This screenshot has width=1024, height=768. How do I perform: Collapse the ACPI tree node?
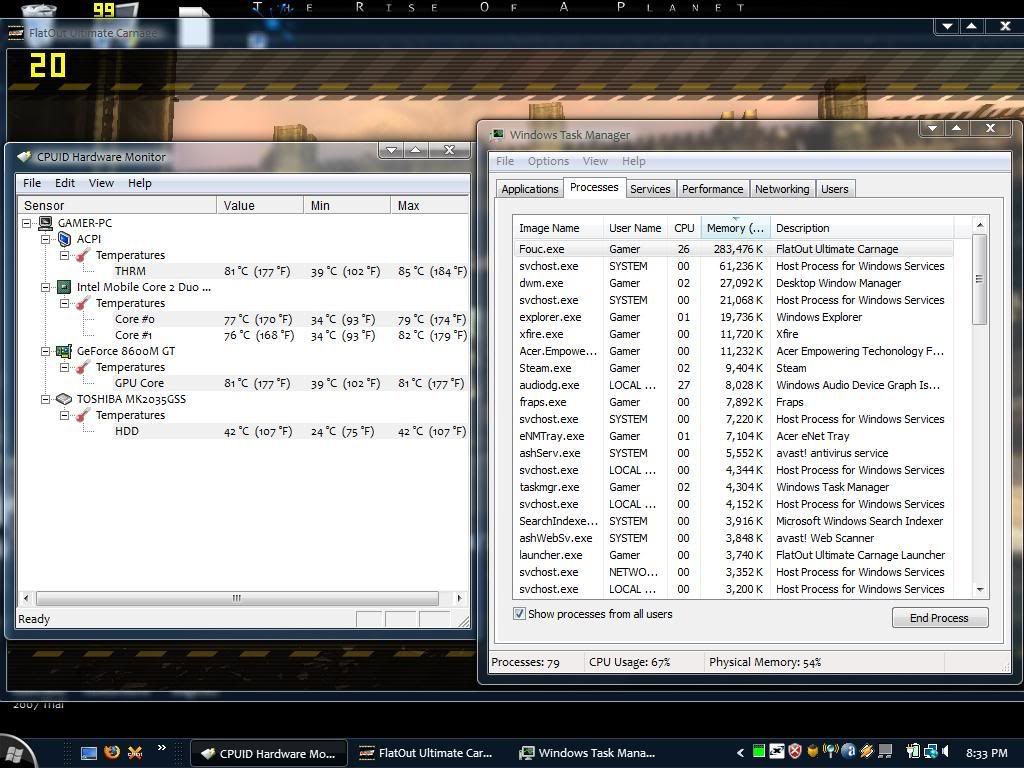click(45, 239)
